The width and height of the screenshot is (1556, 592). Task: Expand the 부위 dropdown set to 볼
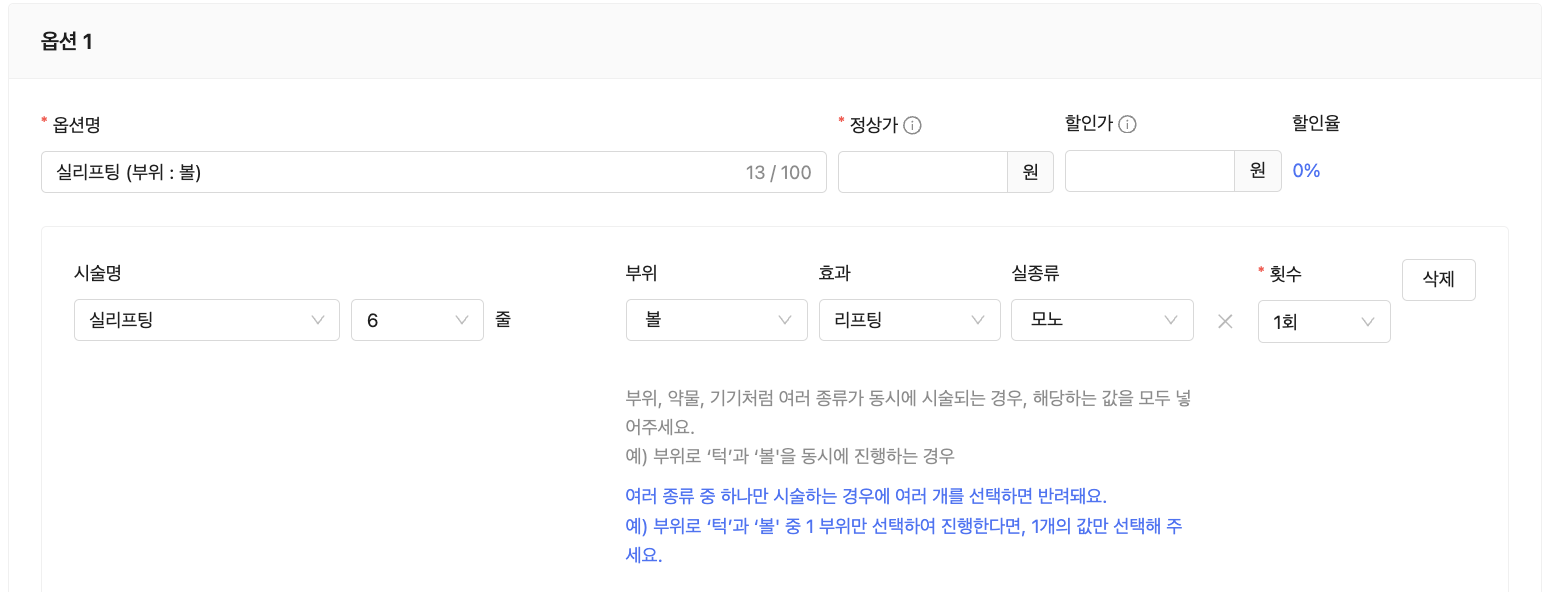point(716,320)
